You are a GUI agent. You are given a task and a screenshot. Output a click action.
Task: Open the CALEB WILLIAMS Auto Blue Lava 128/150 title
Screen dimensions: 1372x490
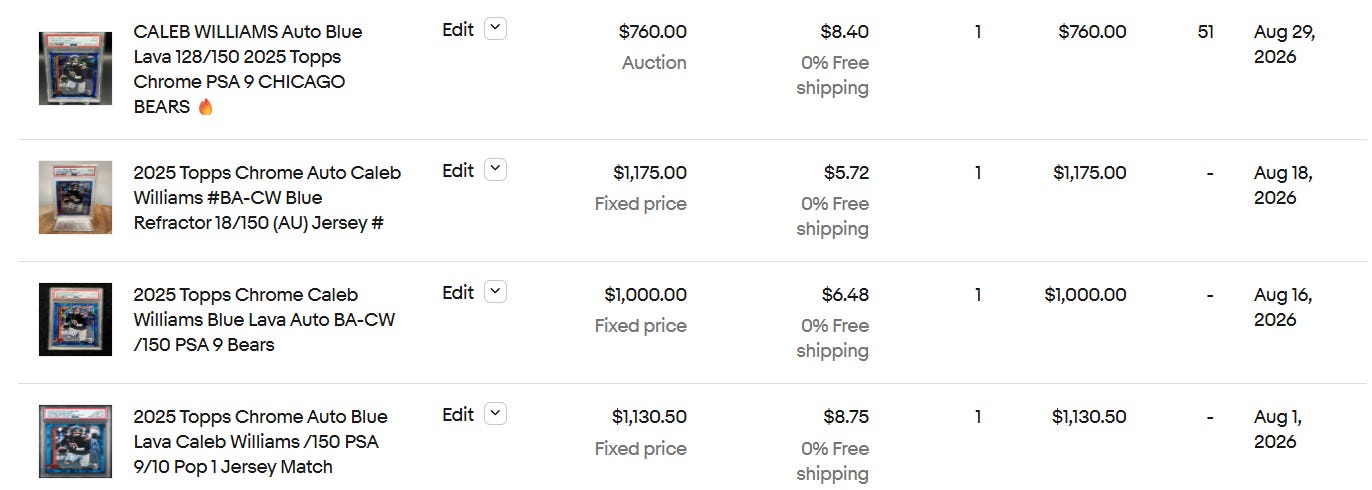(248, 69)
